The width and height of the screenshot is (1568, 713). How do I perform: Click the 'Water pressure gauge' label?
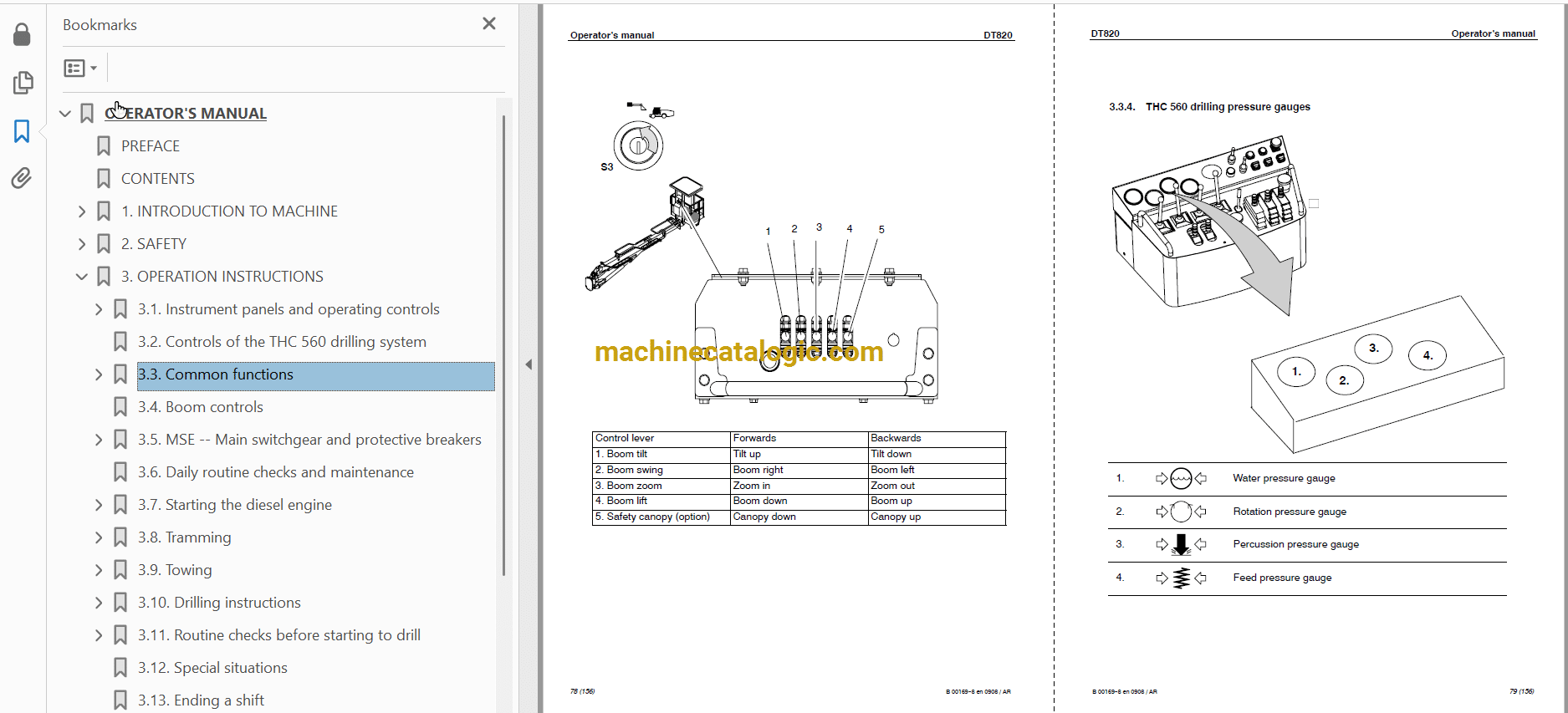(x=1284, y=478)
